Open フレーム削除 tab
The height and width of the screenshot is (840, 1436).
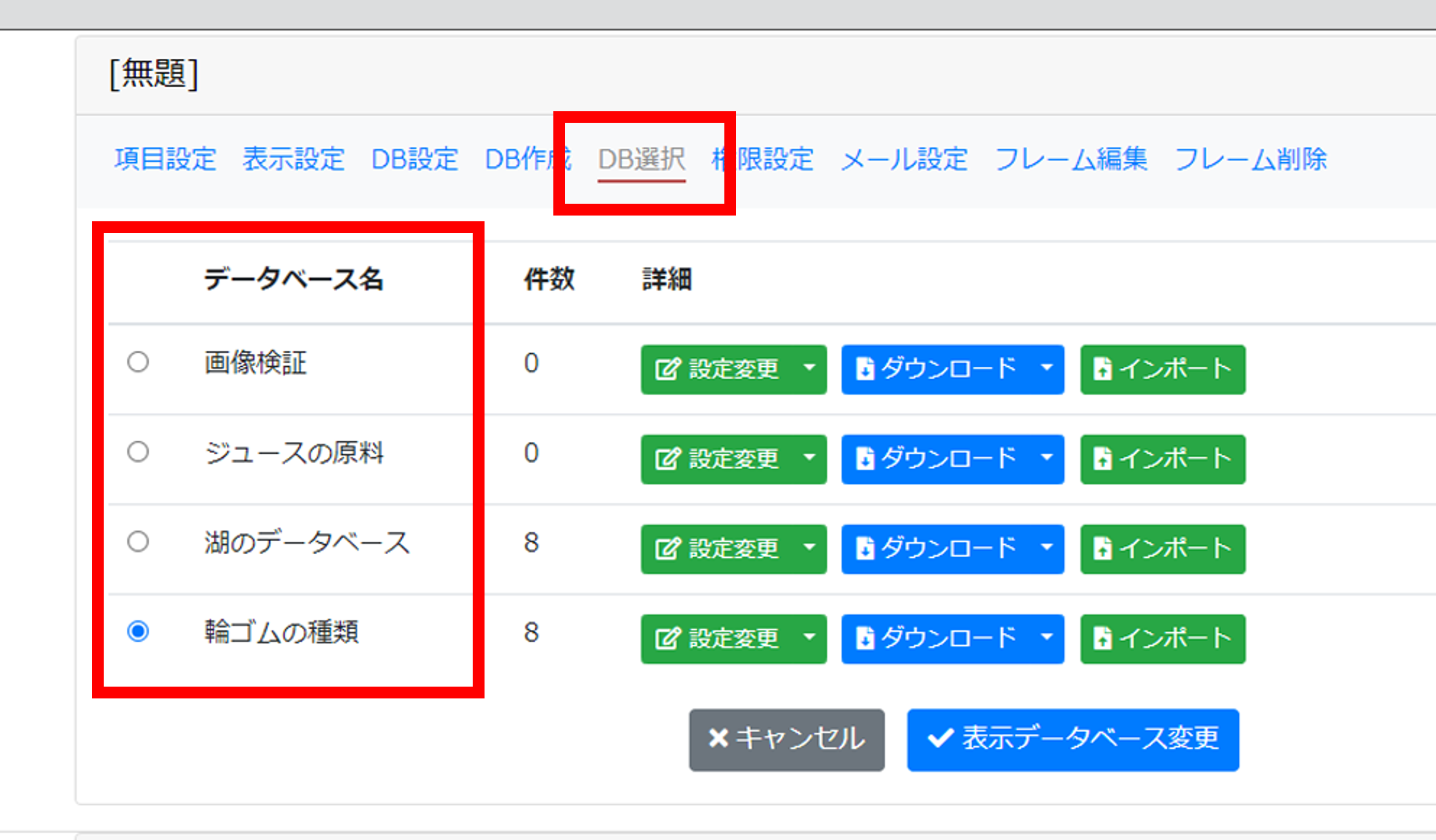point(1251,159)
